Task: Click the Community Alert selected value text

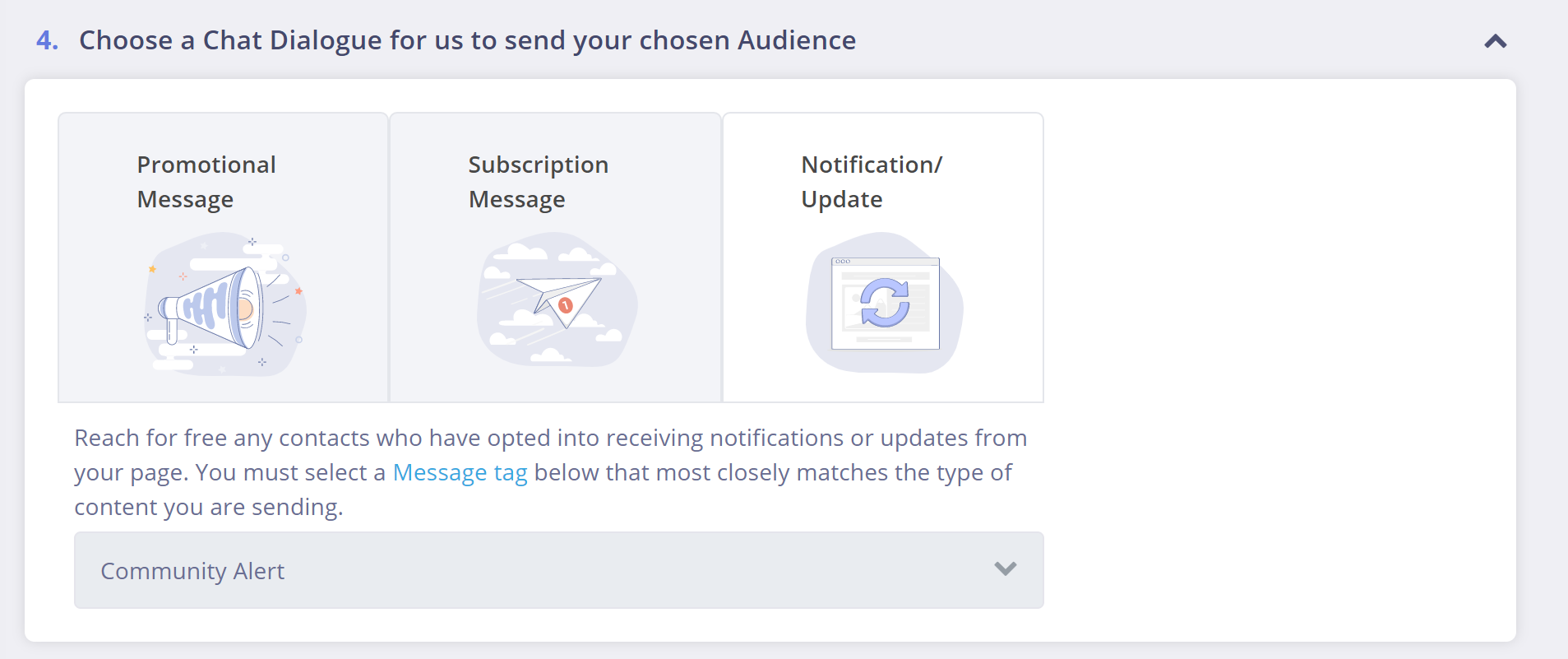Action: (x=192, y=571)
